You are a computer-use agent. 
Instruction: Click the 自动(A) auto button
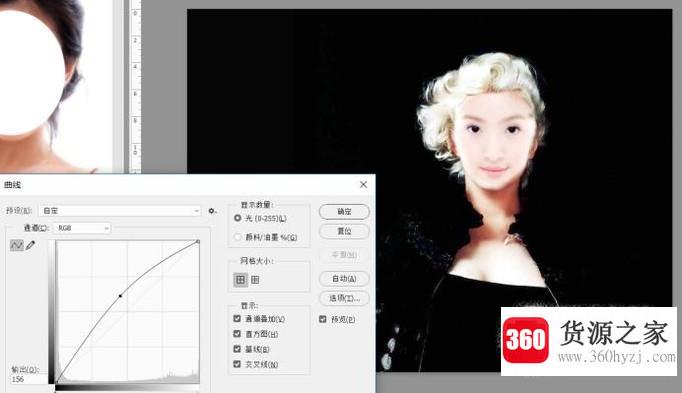[x=344, y=278]
